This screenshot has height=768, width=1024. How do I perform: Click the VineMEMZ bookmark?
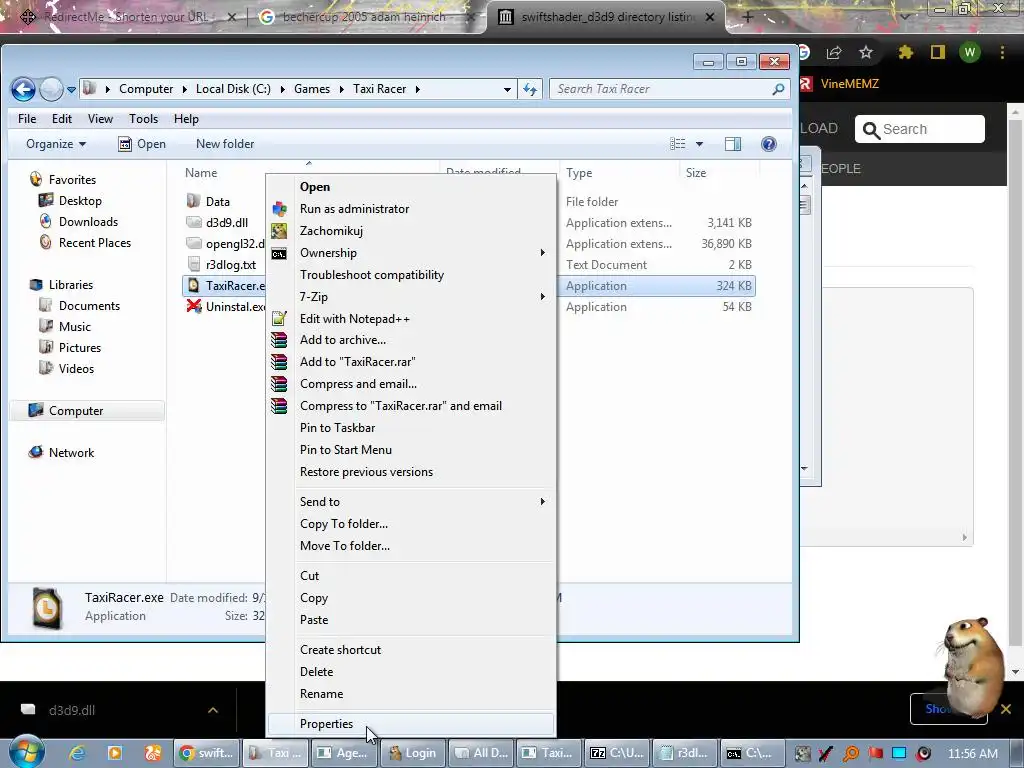[x=840, y=84]
